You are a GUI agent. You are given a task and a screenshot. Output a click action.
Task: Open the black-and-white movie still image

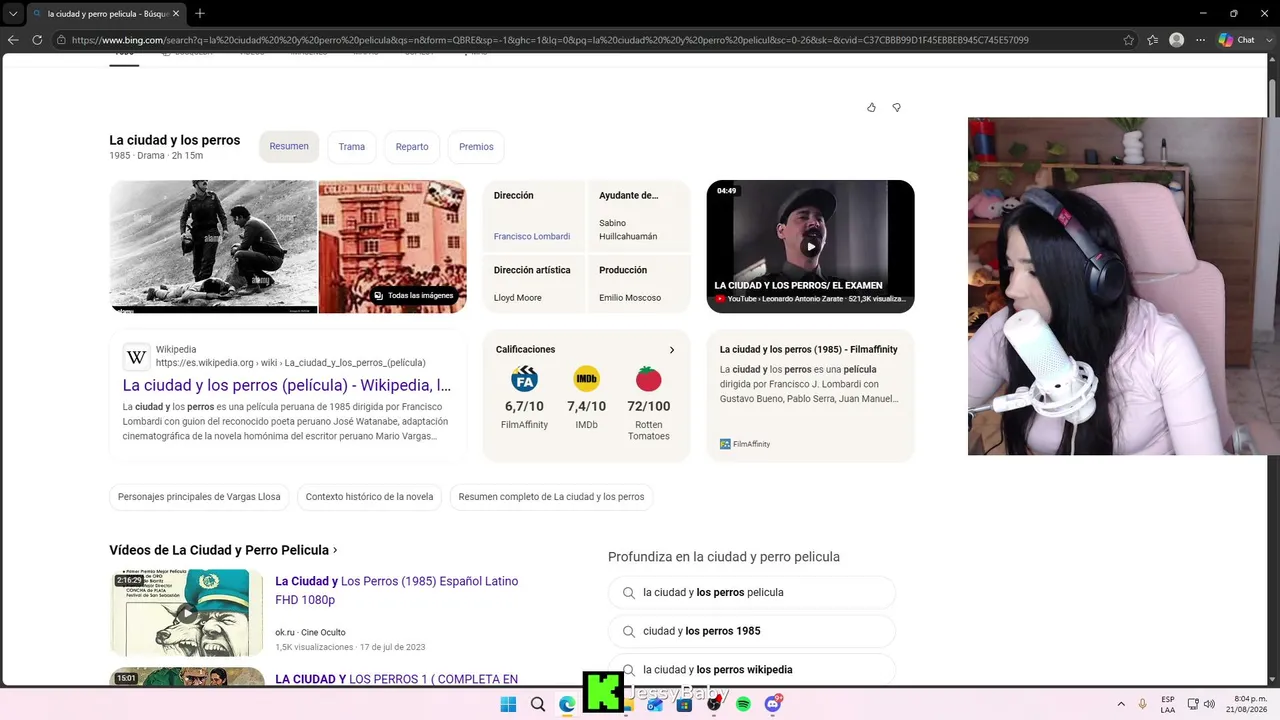(213, 246)
